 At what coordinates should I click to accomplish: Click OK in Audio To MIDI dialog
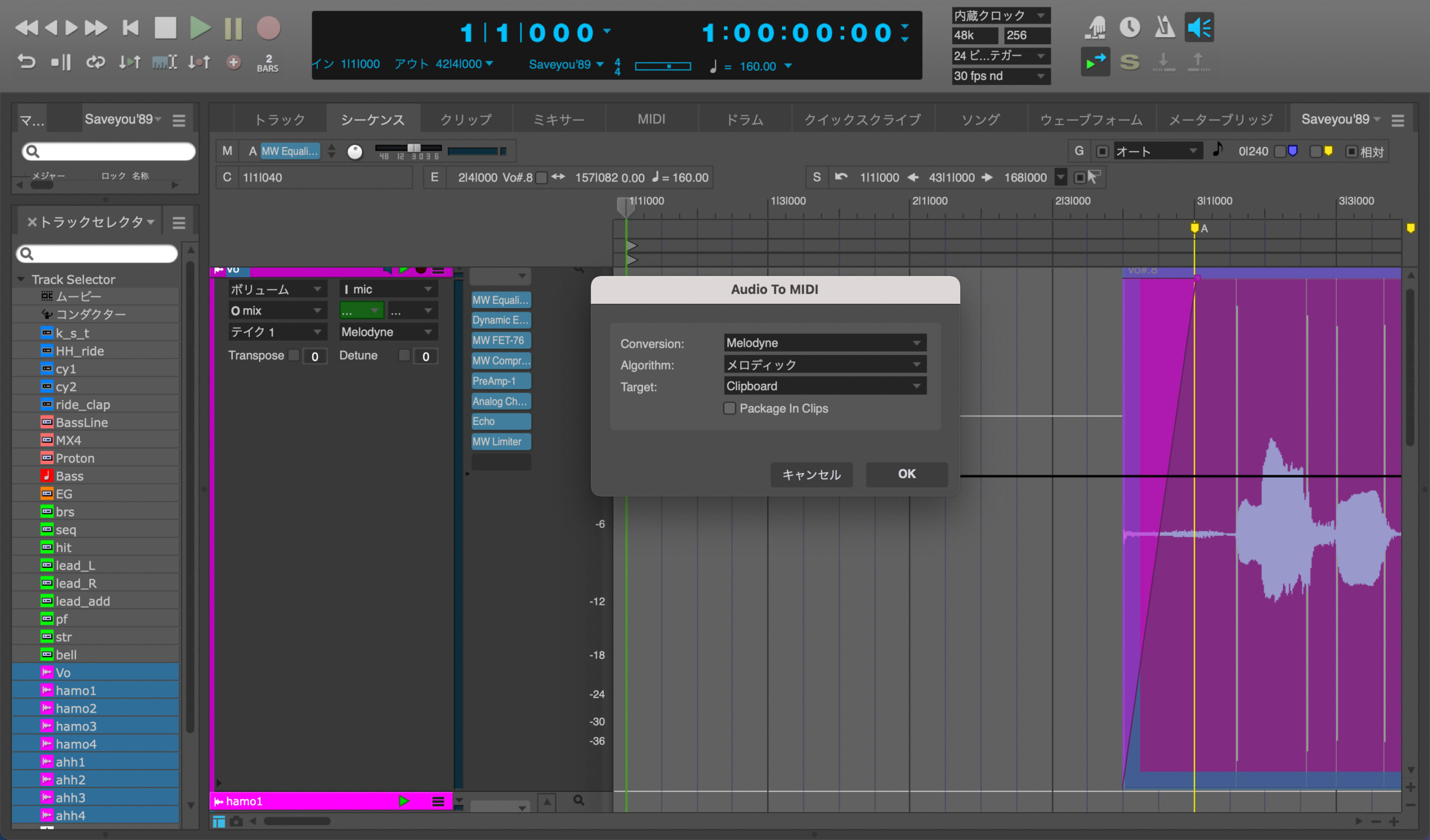click(x=906, y=474)
